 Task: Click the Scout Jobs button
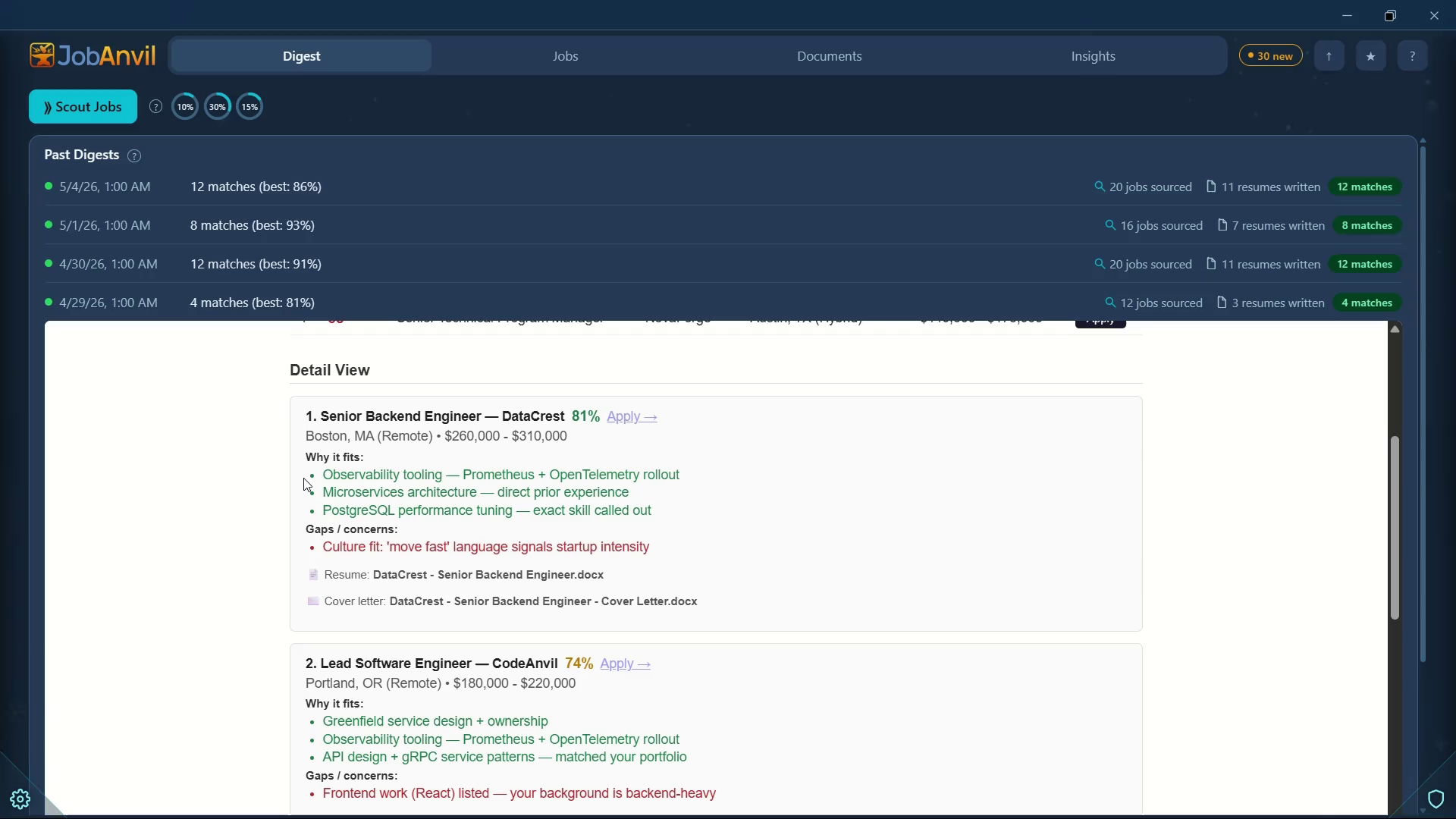point(83,107)
